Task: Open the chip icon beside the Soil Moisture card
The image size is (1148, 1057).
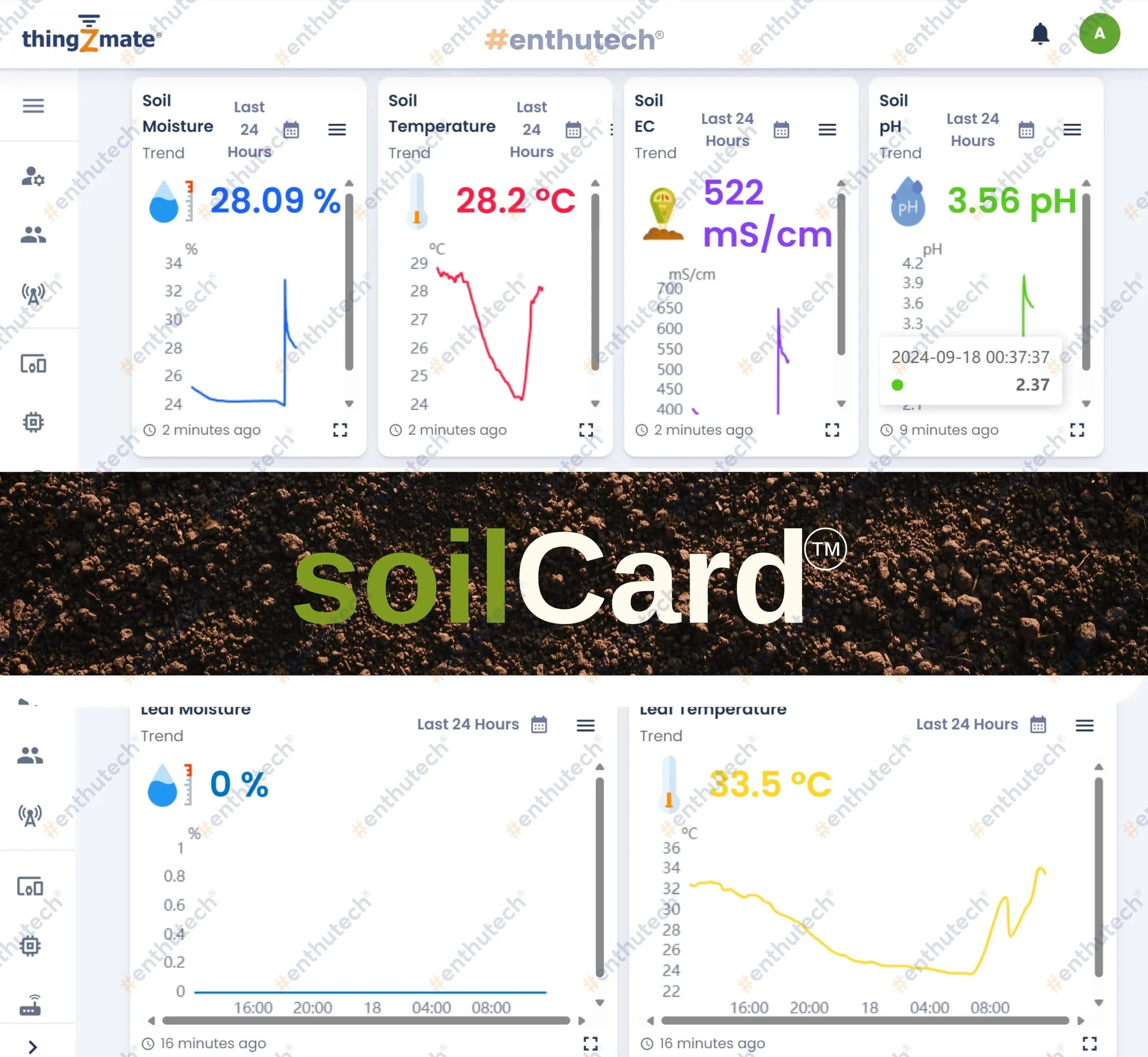Action: click(x=33, y=422)
